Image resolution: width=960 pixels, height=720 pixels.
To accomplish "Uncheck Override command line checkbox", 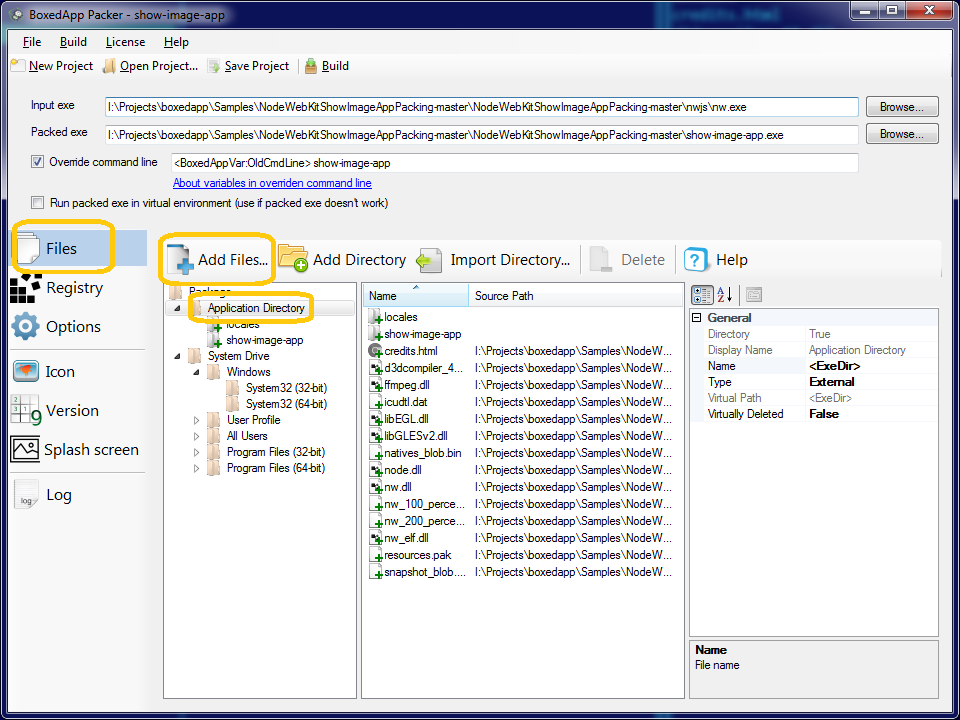I will pos(38,162).
